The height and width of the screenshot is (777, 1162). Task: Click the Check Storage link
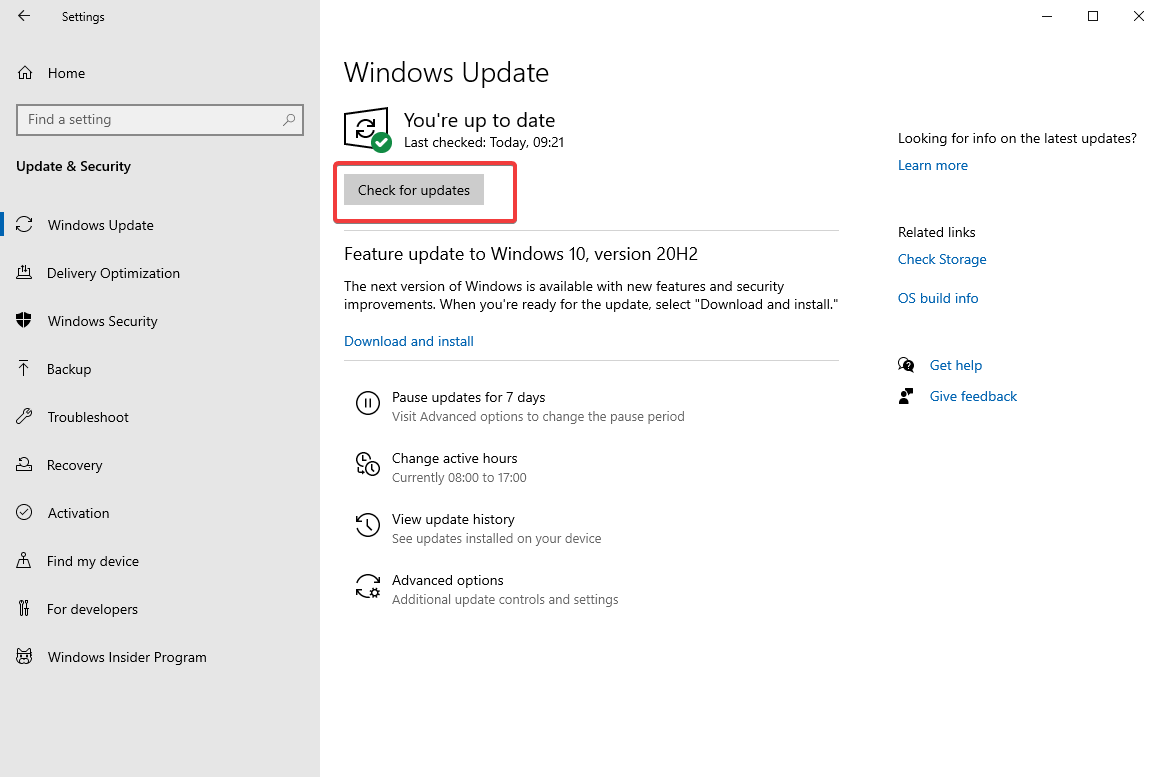click(x=942, y=259)
